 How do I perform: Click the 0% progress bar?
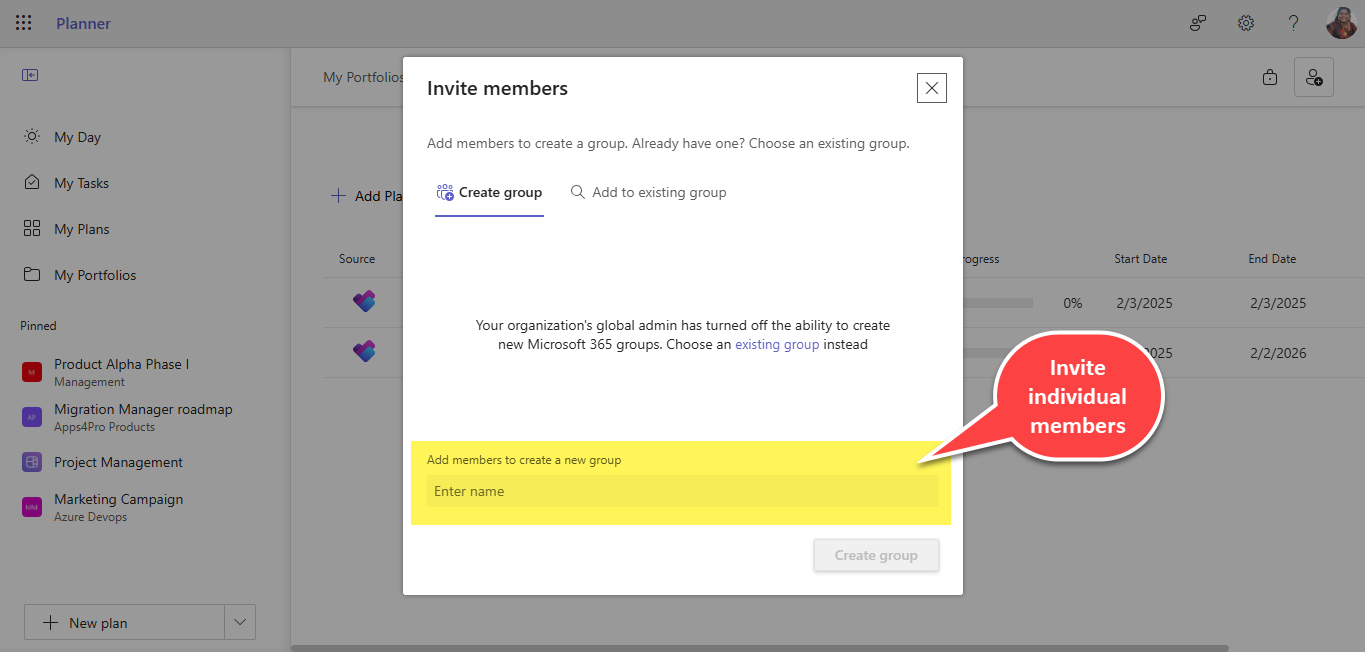1000,302
